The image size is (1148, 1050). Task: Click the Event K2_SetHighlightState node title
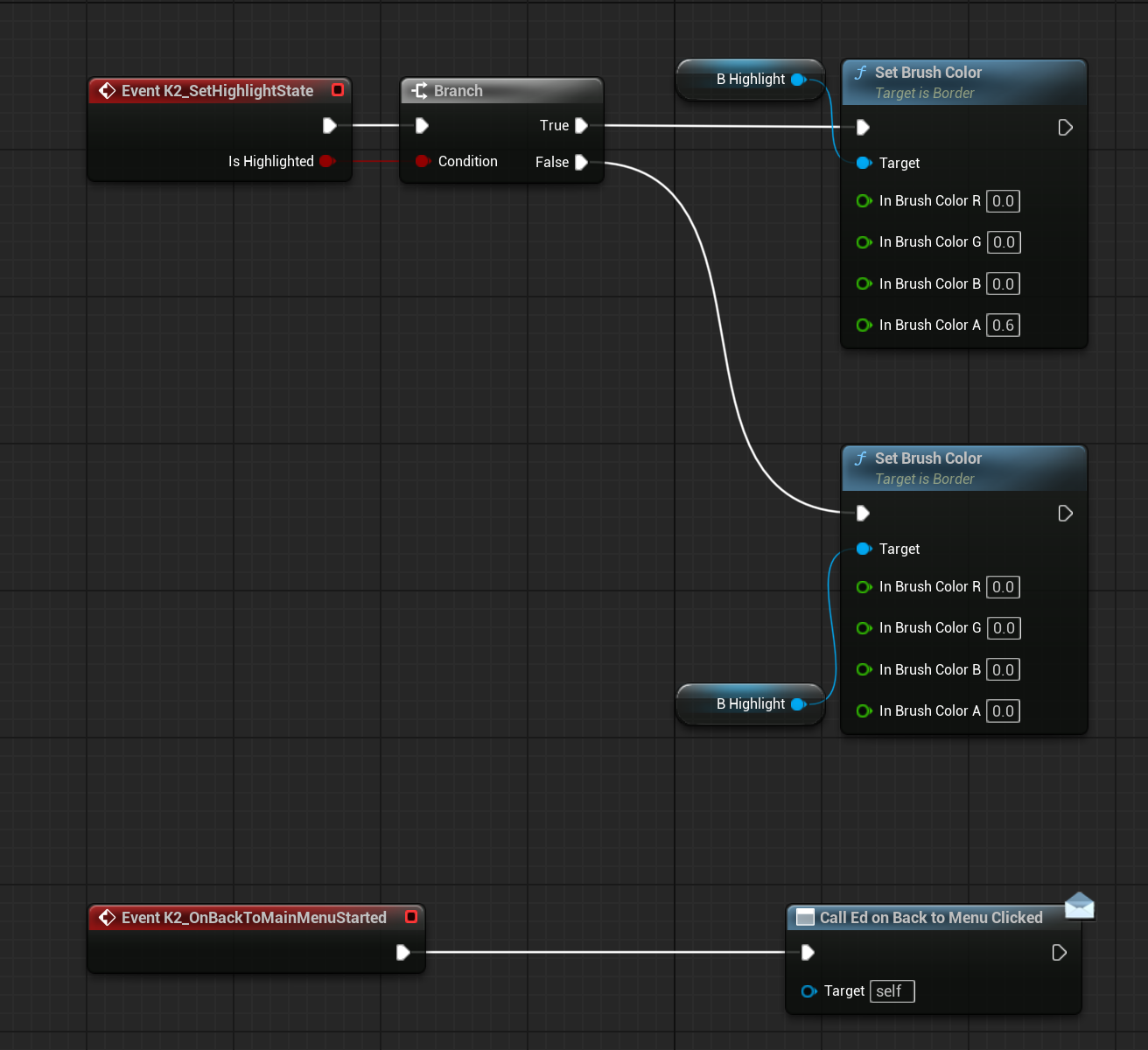point(217,91)
